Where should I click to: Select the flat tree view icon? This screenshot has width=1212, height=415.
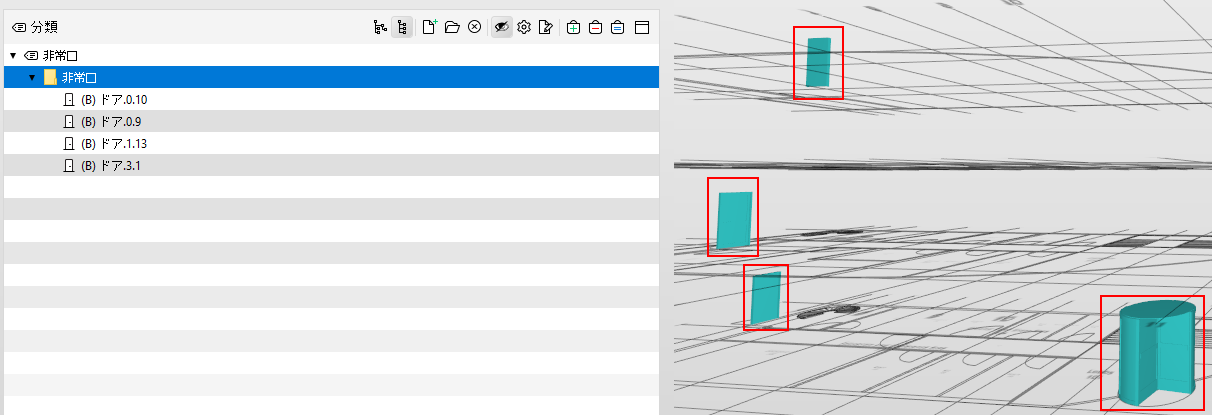(x=401, y=28)
